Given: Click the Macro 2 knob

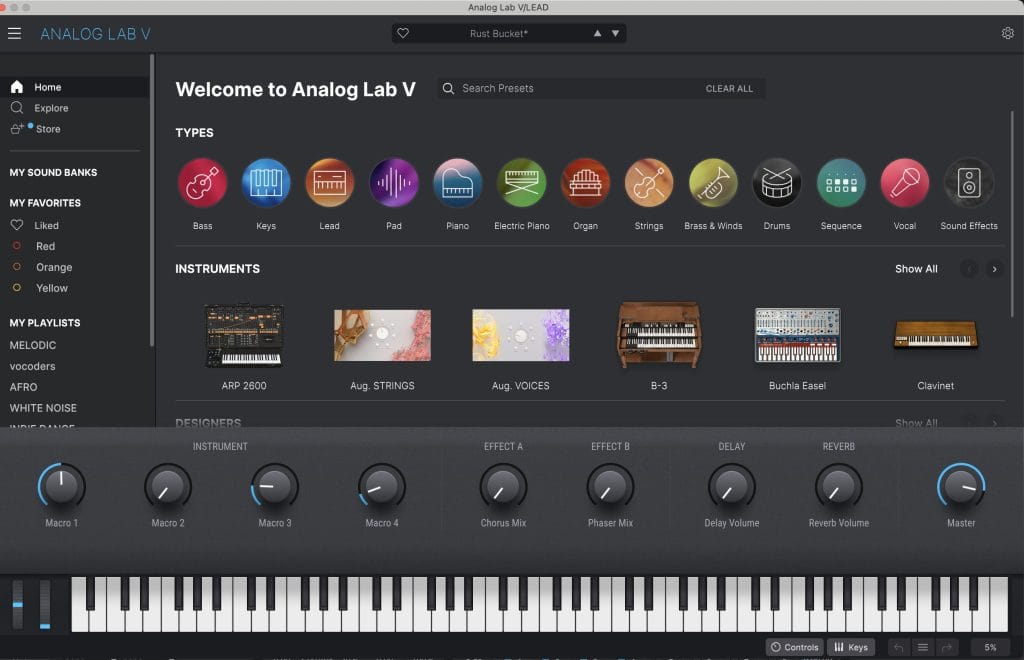Looking at the screenshot, I should click(168, 487).
